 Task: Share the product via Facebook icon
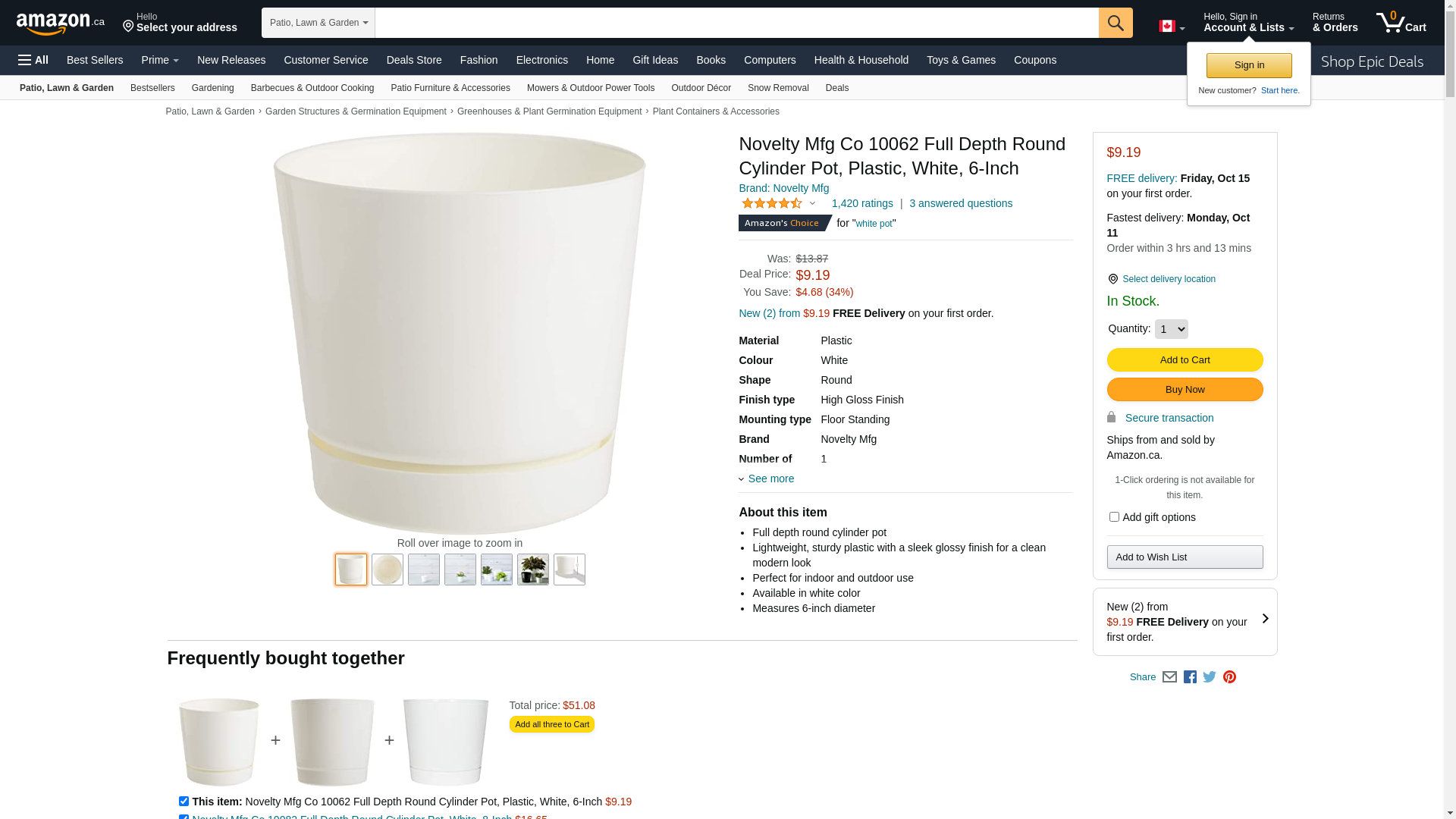1190,677
